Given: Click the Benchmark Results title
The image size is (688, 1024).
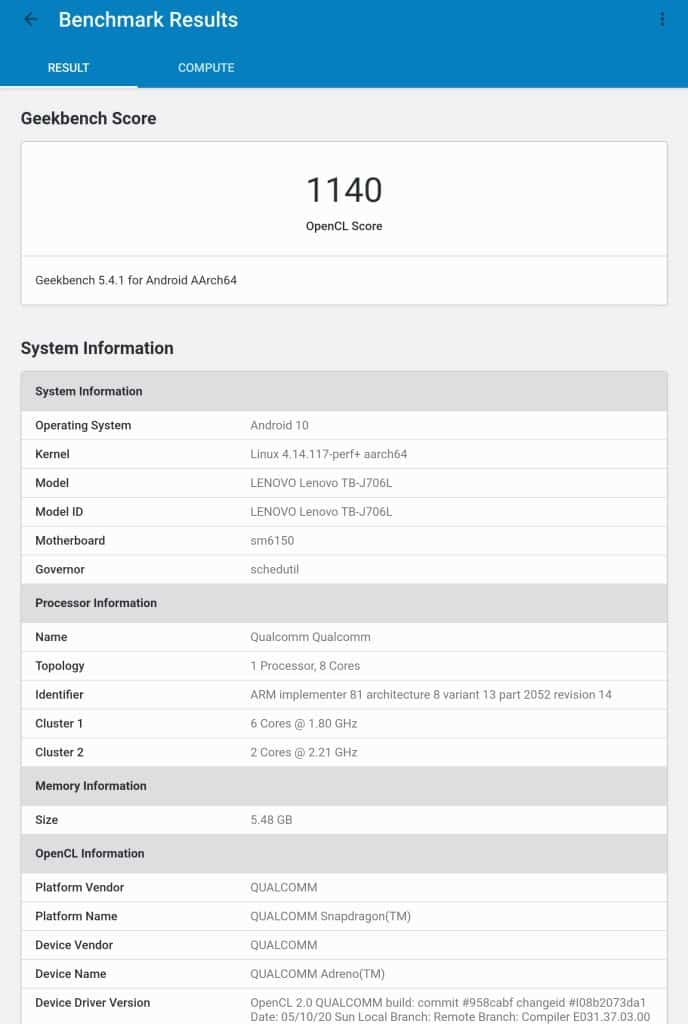Looking at the screenshot, I should 148,20.
